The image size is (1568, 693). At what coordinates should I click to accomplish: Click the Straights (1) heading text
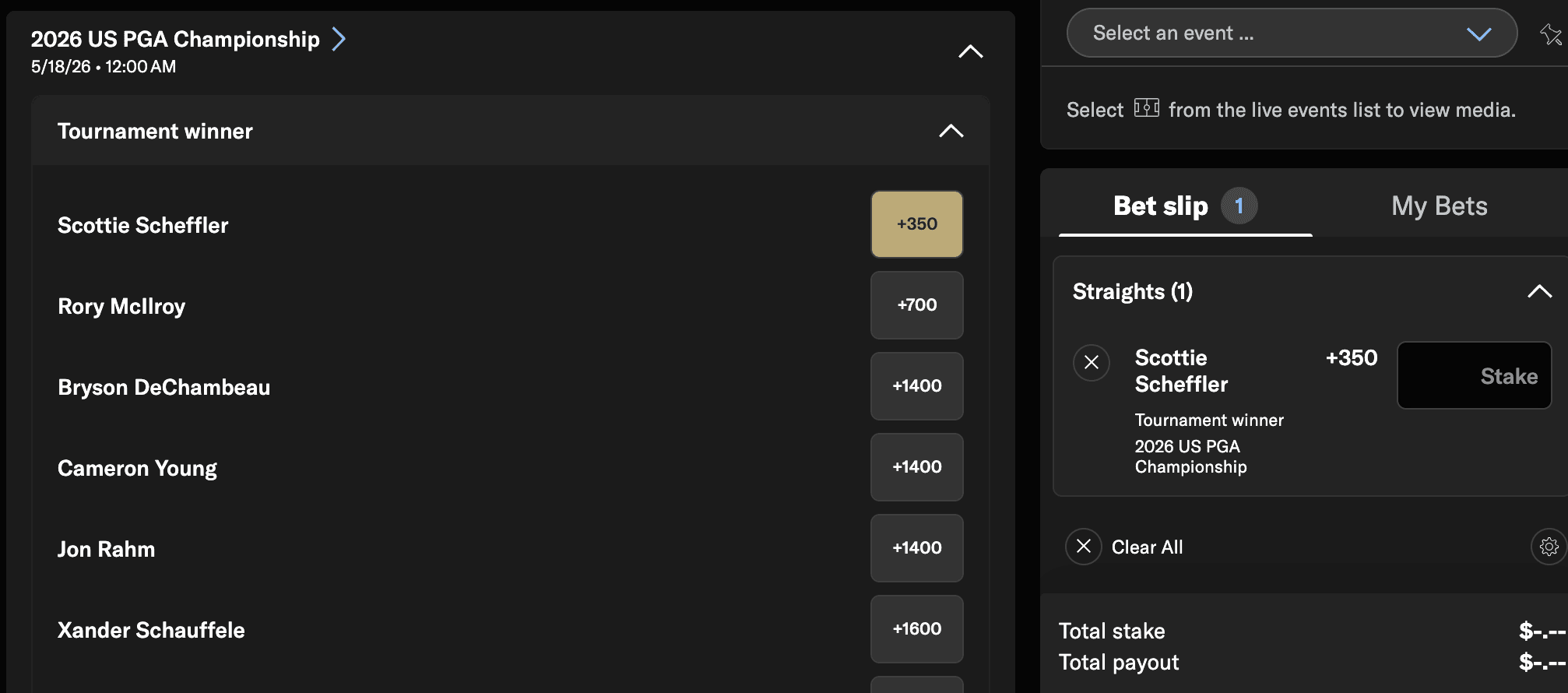tap(1133, 291)
